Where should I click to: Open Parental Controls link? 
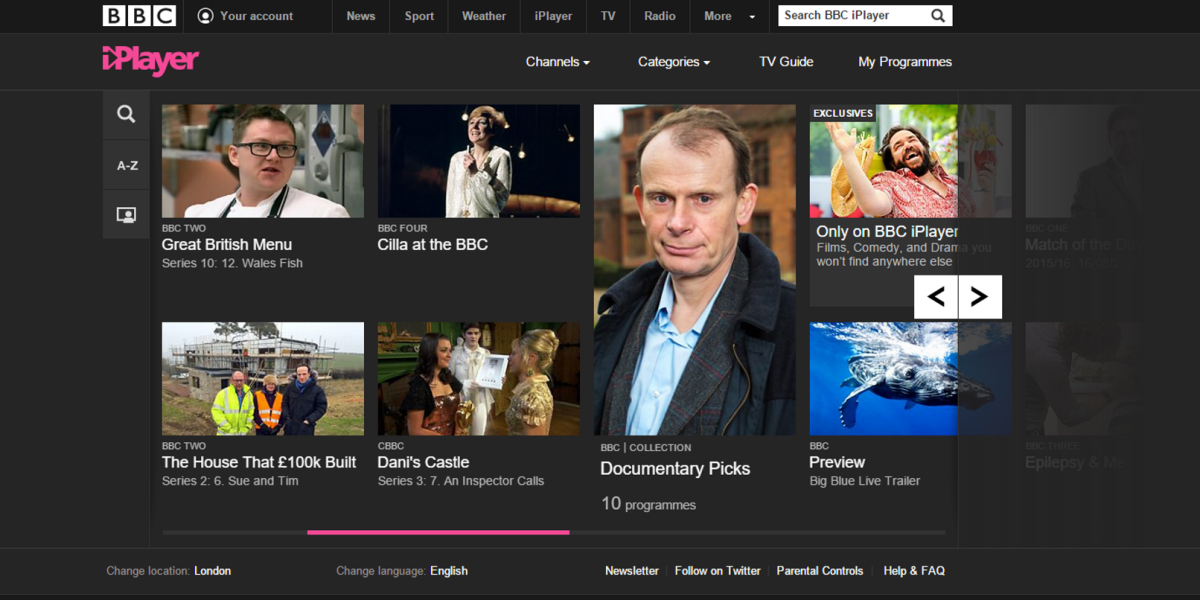820,571
